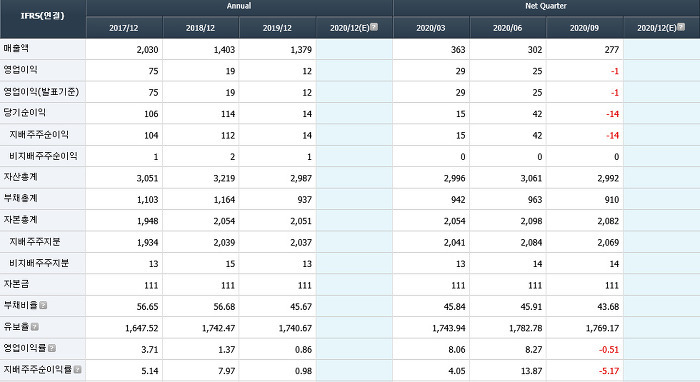Click the 7.97 net margin value for 2018/12
The image size is (700, 382).
tap(226, 371)
